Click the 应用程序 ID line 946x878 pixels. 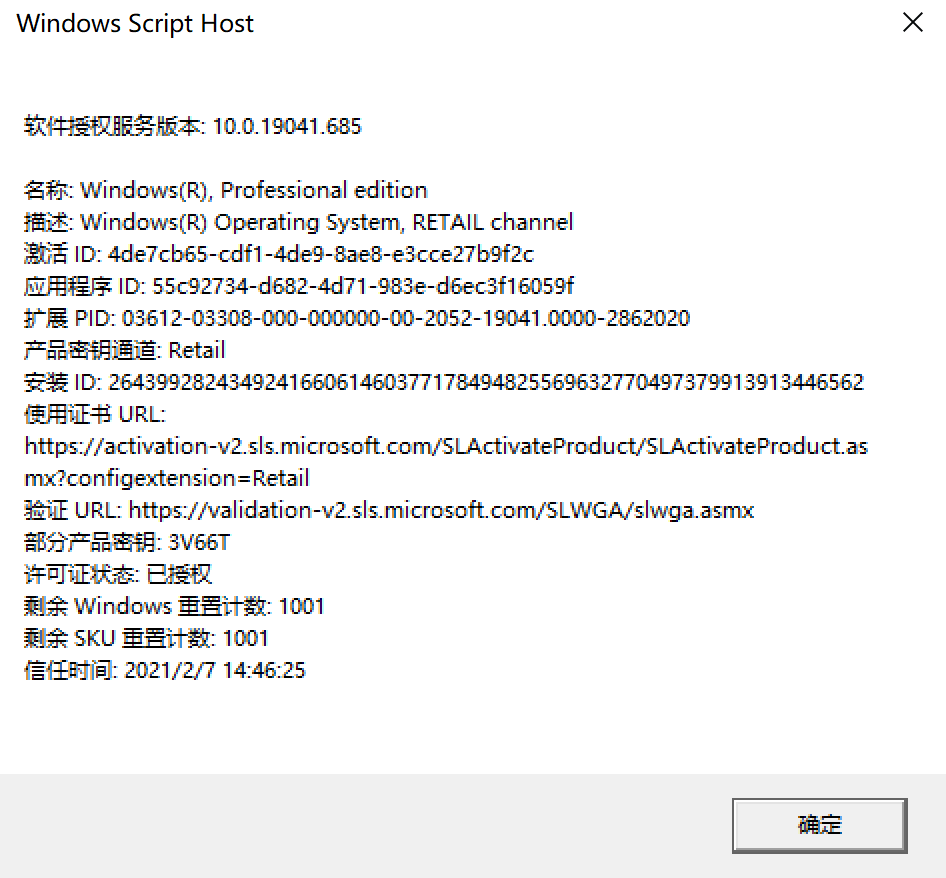click(x=299, y=286)
